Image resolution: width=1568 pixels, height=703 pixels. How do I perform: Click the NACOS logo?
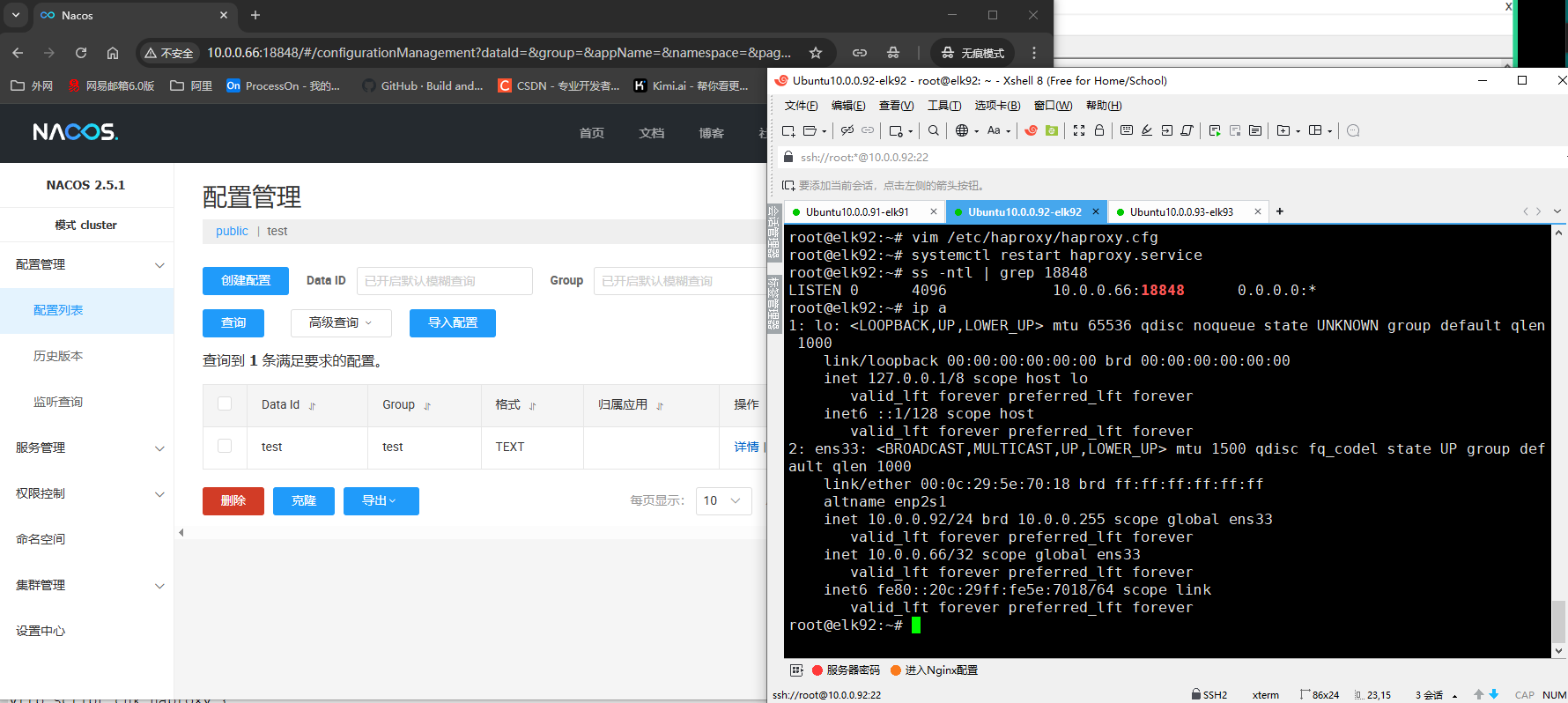75,132
